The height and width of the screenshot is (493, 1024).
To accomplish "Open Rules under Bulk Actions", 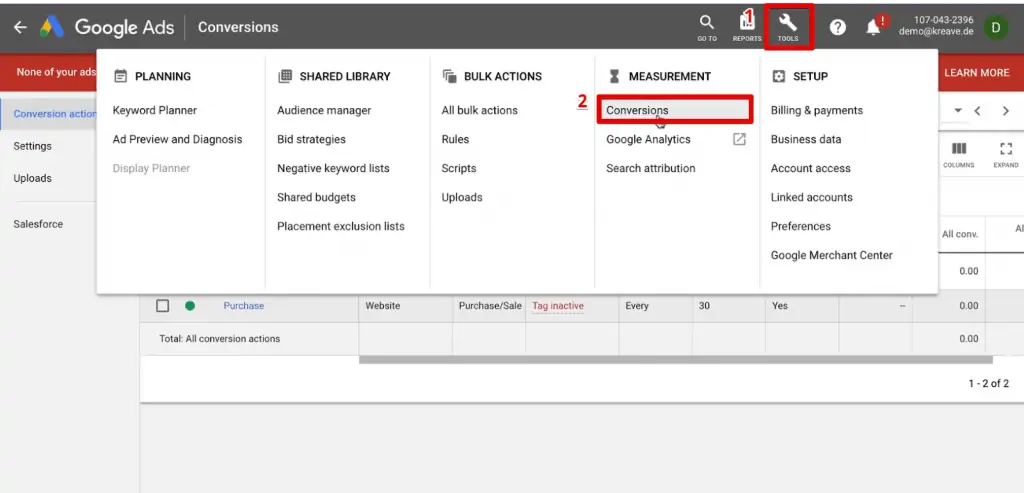I will 455,139.
